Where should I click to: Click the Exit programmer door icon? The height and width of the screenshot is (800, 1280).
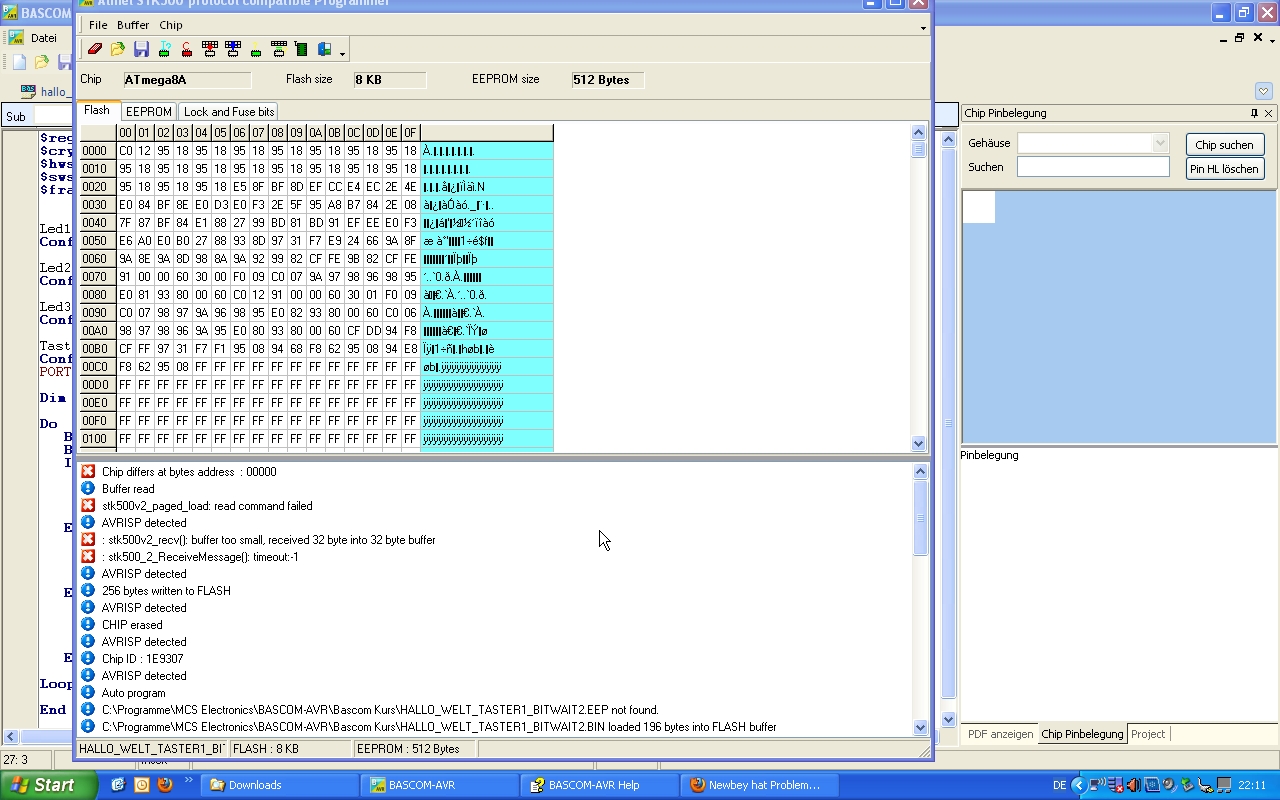click(x=324, y=49)
